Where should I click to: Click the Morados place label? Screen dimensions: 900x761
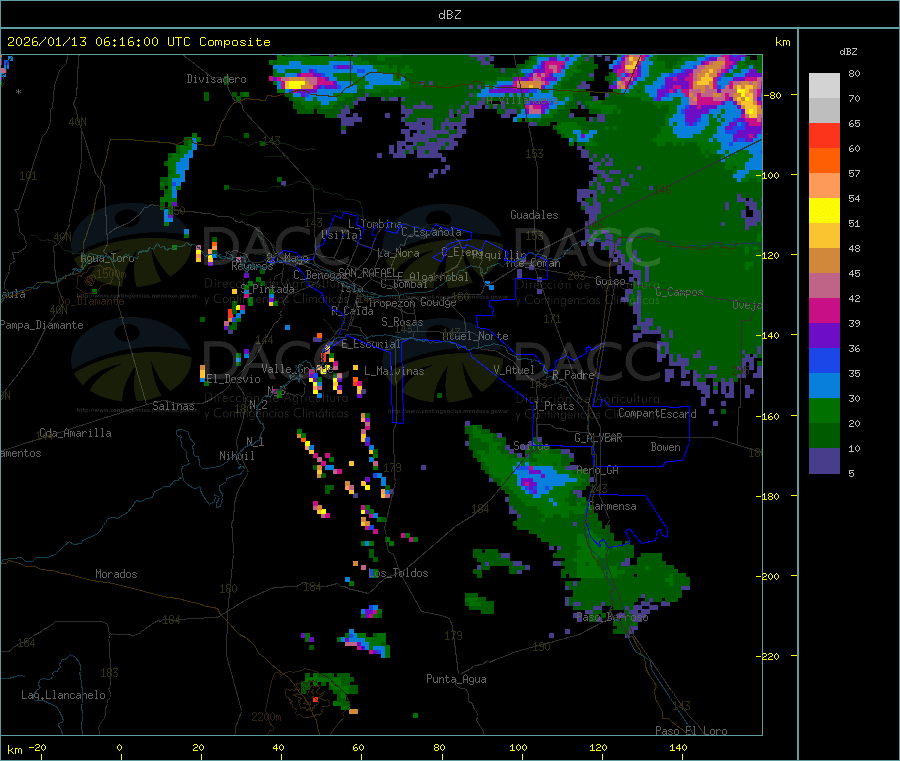coord(117,574)
